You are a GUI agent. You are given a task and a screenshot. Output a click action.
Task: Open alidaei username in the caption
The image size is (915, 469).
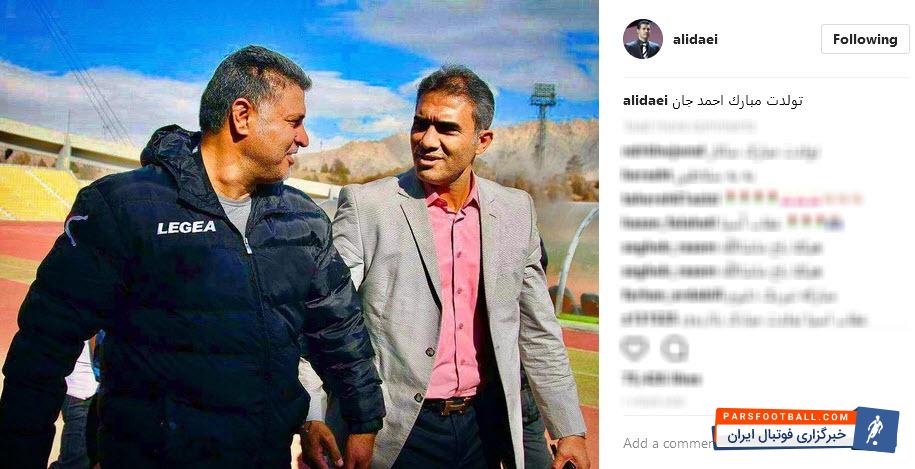coord(644,100)
